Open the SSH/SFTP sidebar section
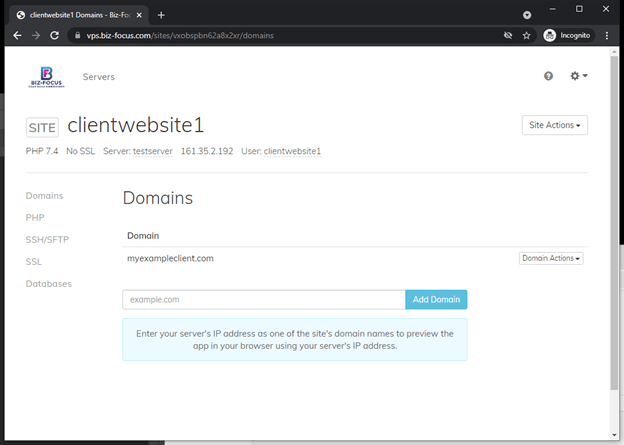624x445 pixels. (47, 240)
